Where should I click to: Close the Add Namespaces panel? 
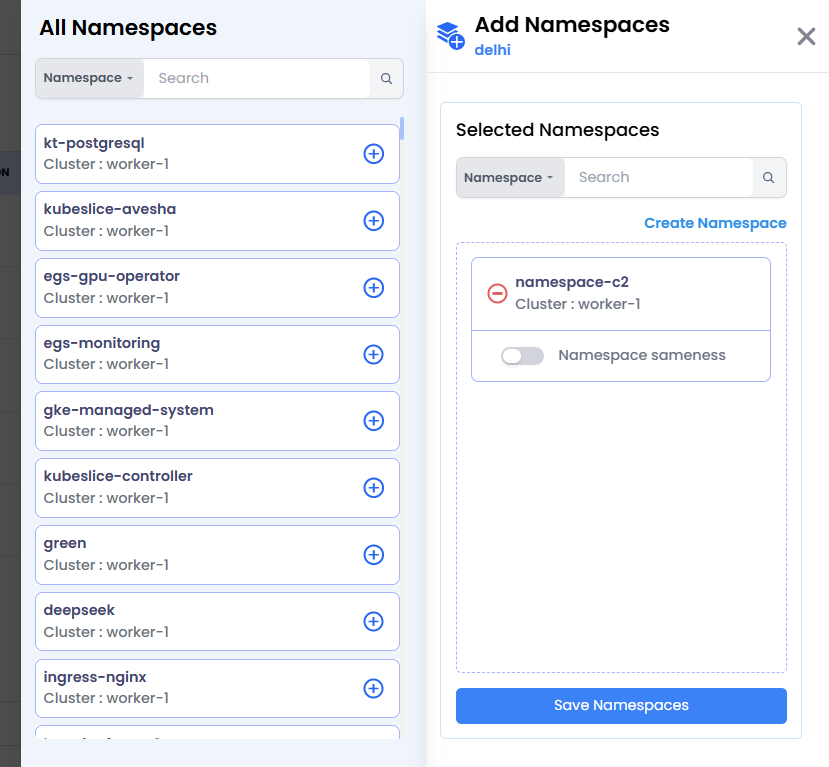click(806, 36)
